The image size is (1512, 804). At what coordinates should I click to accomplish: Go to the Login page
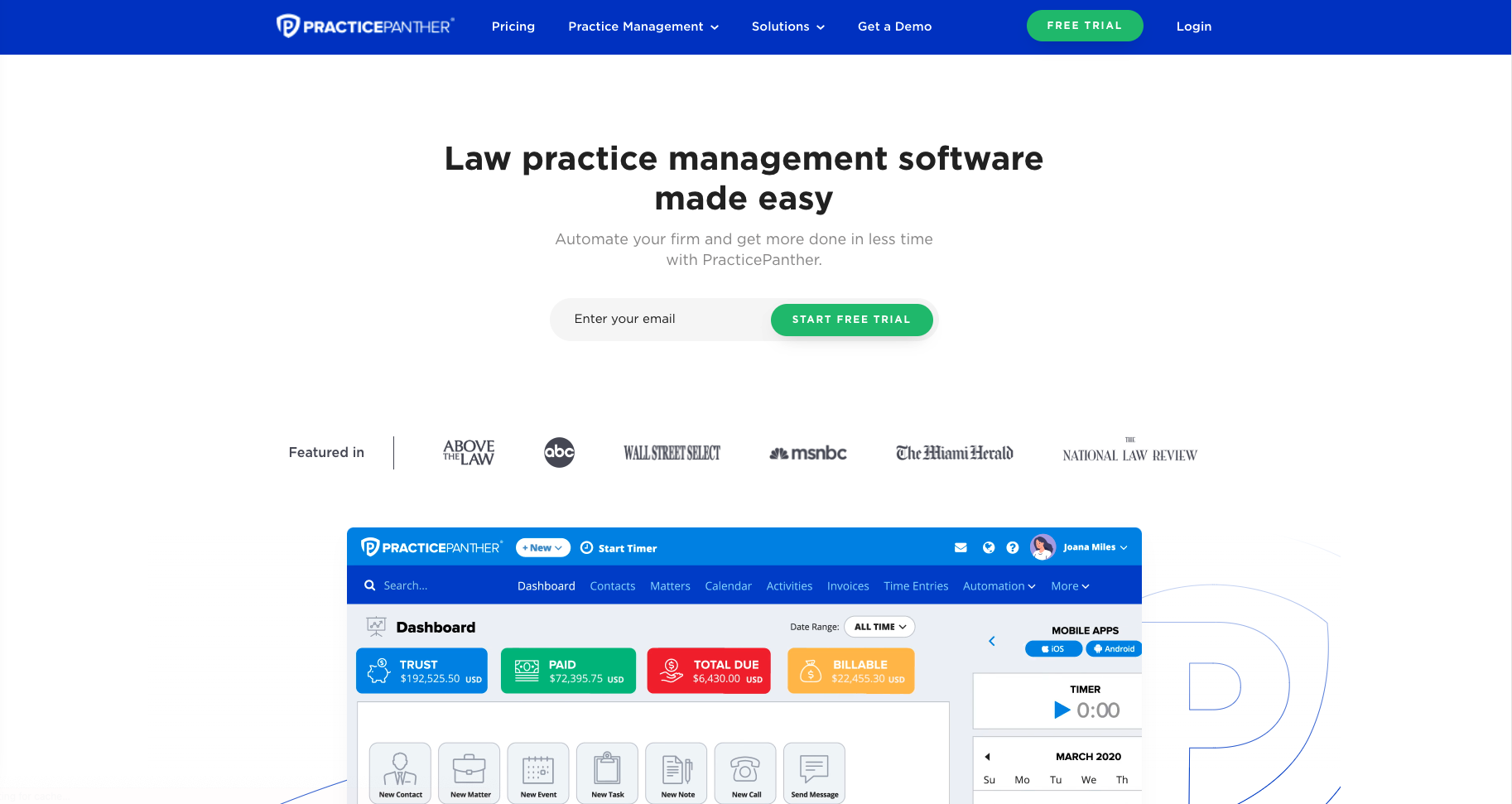coord(1194,26)
